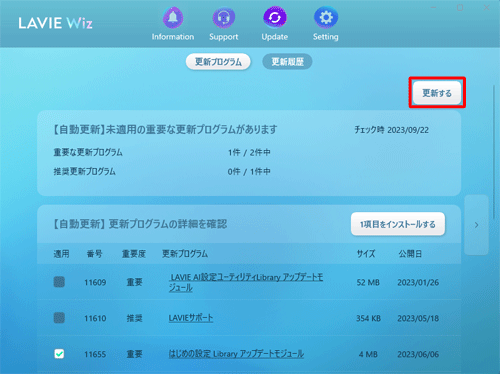Open the LAVIEサポート update link
Screen dimensions: 500x374
click(191, 318)
